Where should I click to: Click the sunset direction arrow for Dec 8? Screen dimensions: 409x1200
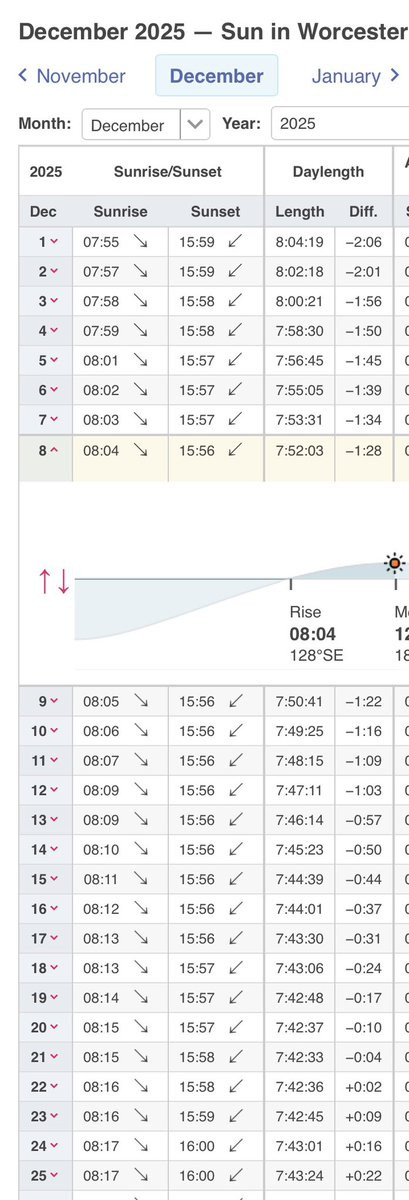pos(235,451)
